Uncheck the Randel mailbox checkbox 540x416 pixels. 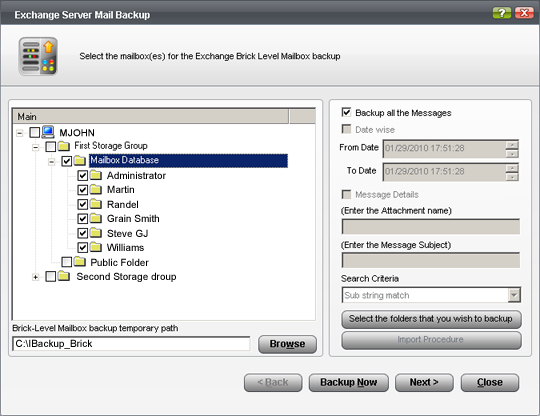tap(83, 205)
